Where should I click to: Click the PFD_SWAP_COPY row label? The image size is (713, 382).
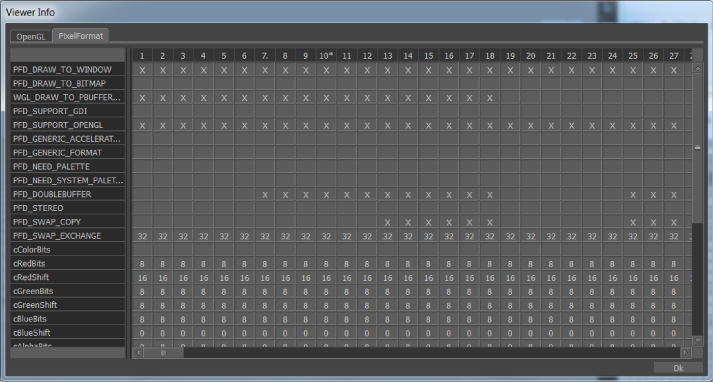tap(68, 222)
